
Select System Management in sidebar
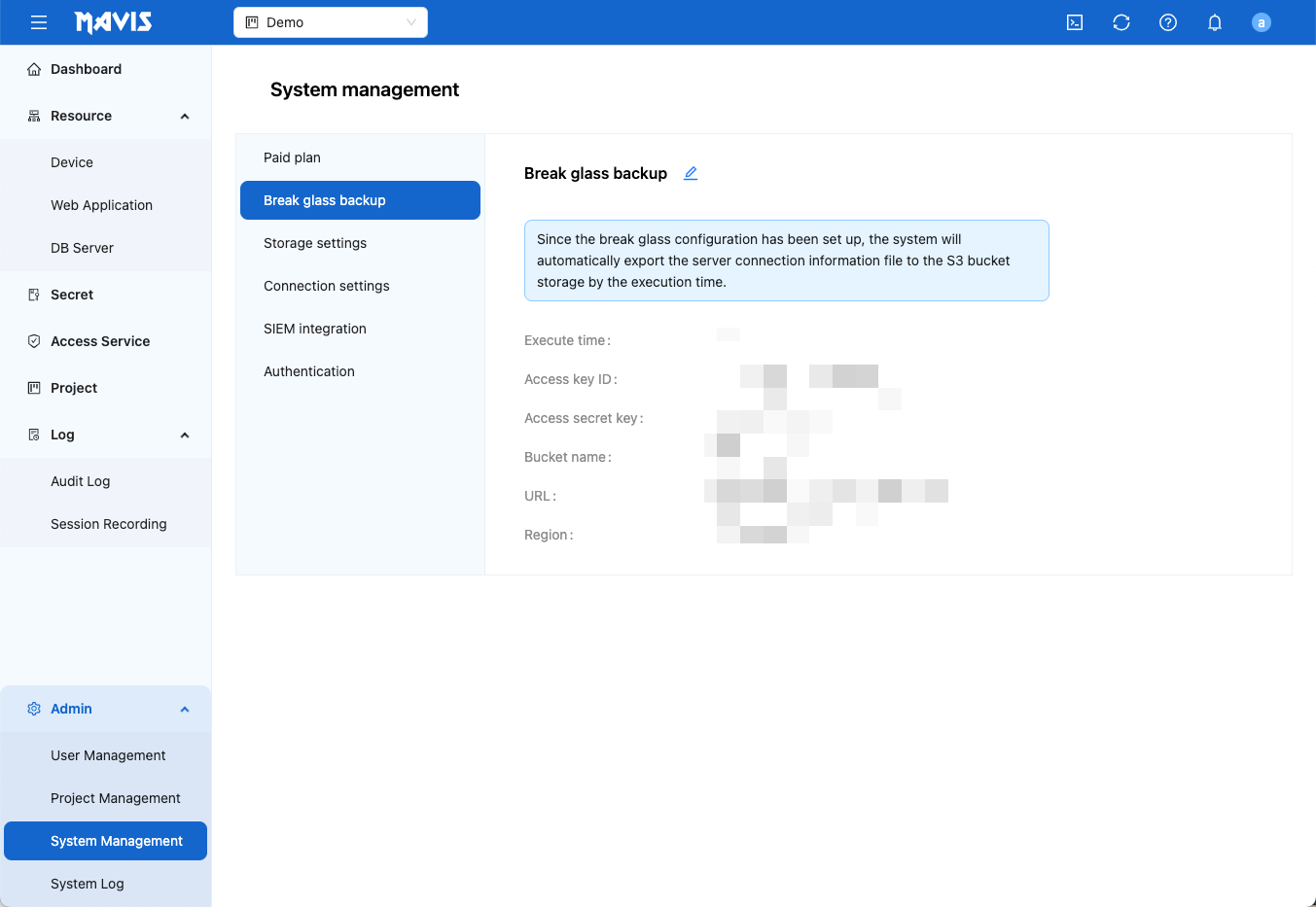pyautogui.click(x=105, y=841)
